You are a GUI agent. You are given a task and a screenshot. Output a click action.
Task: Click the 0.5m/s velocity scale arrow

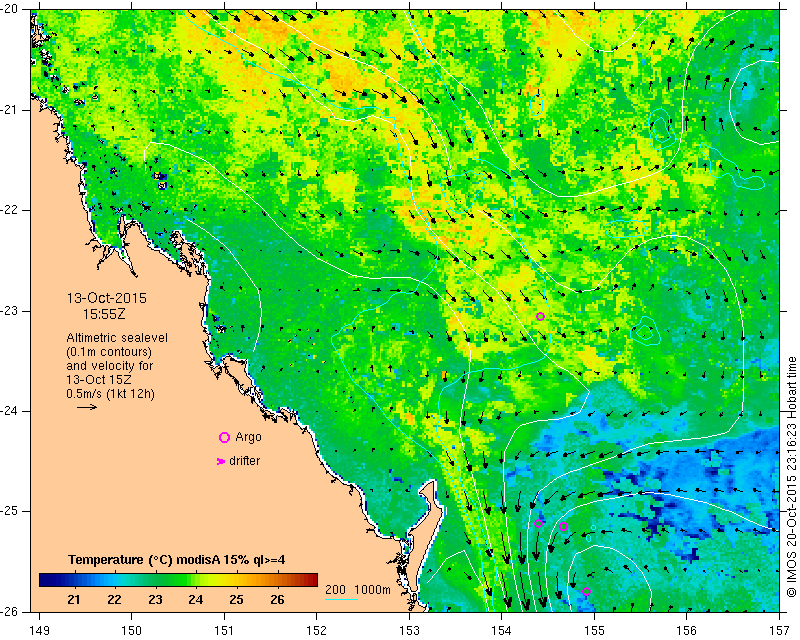(x=87, y=407)
